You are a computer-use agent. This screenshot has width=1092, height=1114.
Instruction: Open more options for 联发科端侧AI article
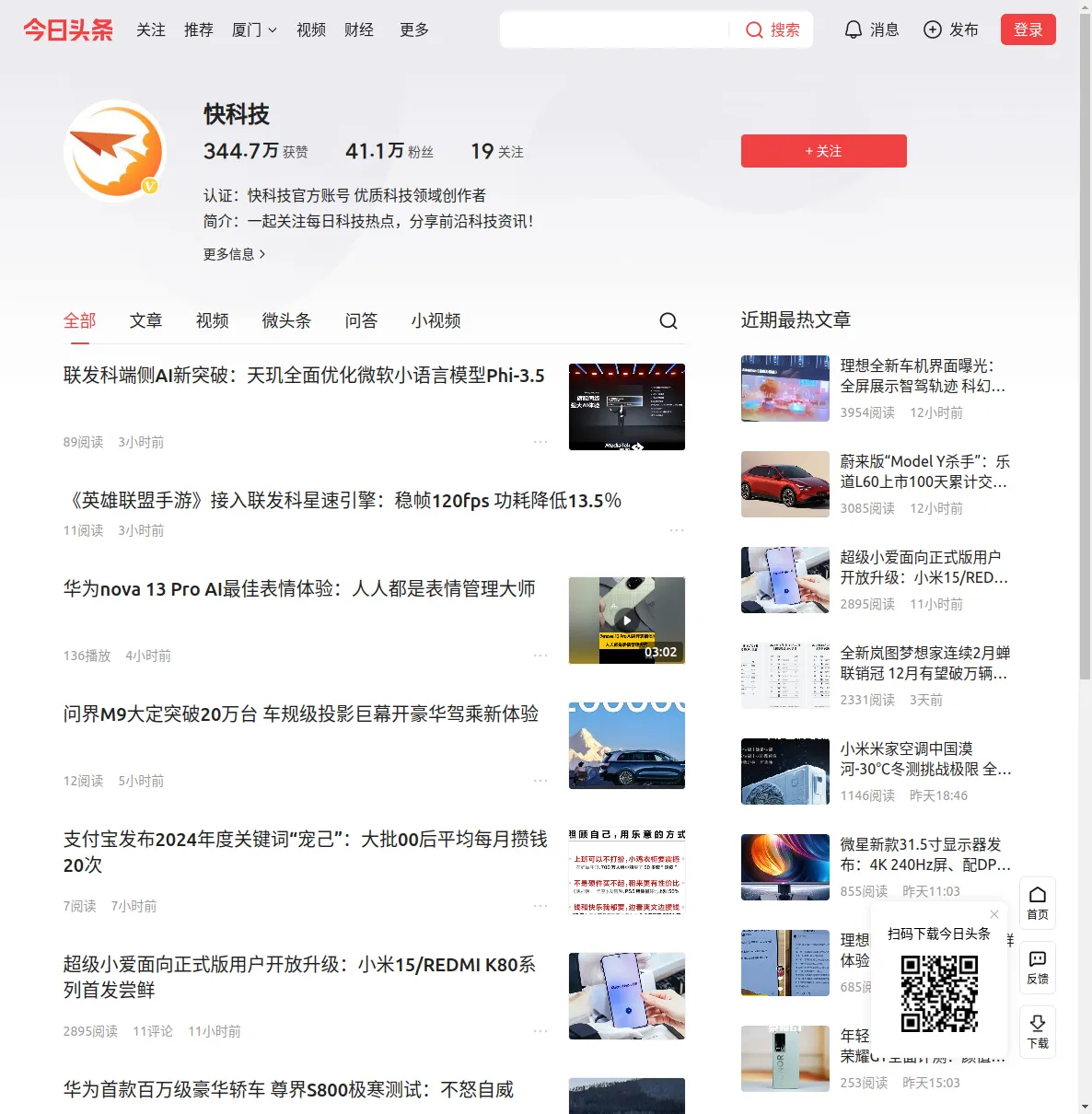coord(540,442)
